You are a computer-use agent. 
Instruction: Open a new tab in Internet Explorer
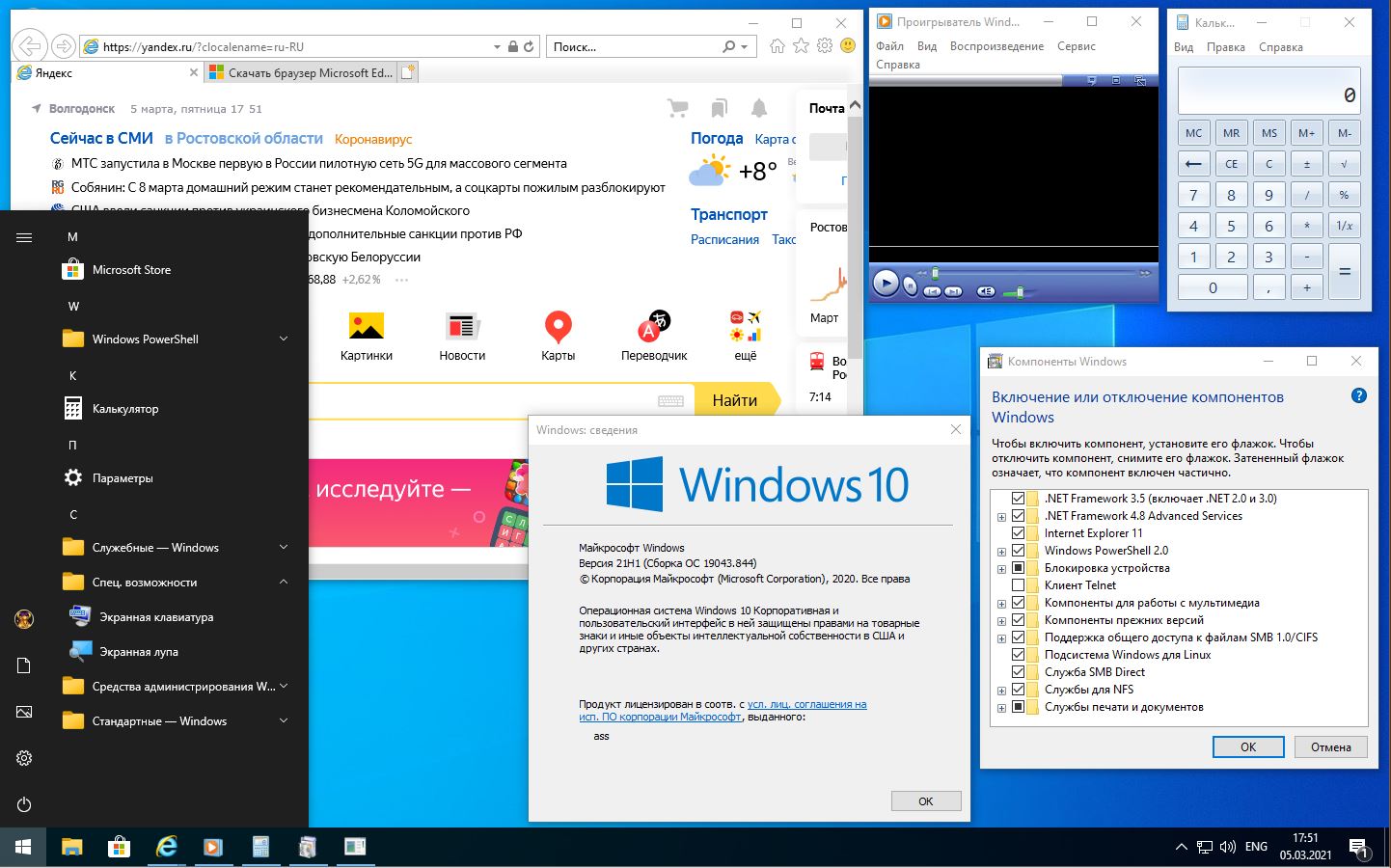408,72
